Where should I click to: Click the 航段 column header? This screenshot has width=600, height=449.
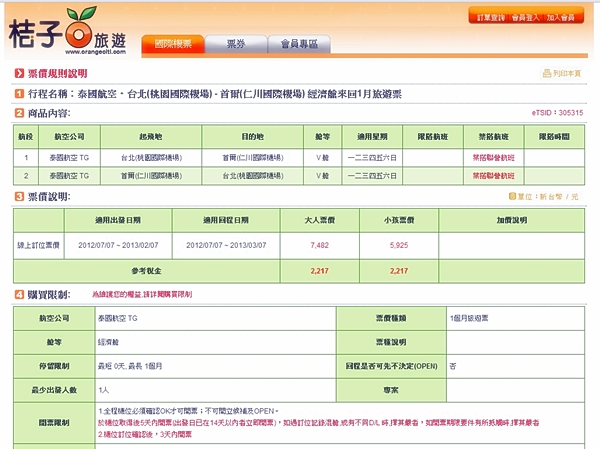click(x=26, y=137)
